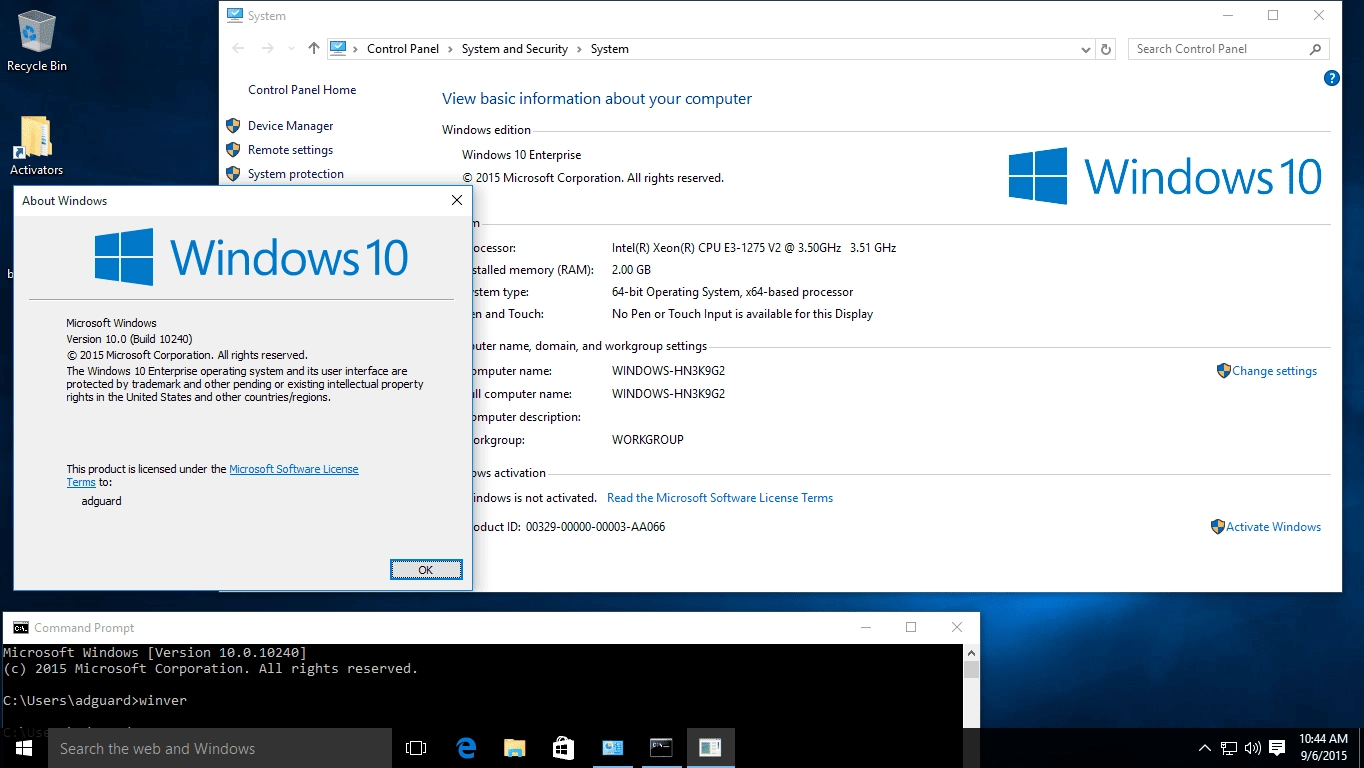This screenshot has height=768, width=1364.
Task: Switch to Command Prompt taskbar button
Action: point(661,748)
